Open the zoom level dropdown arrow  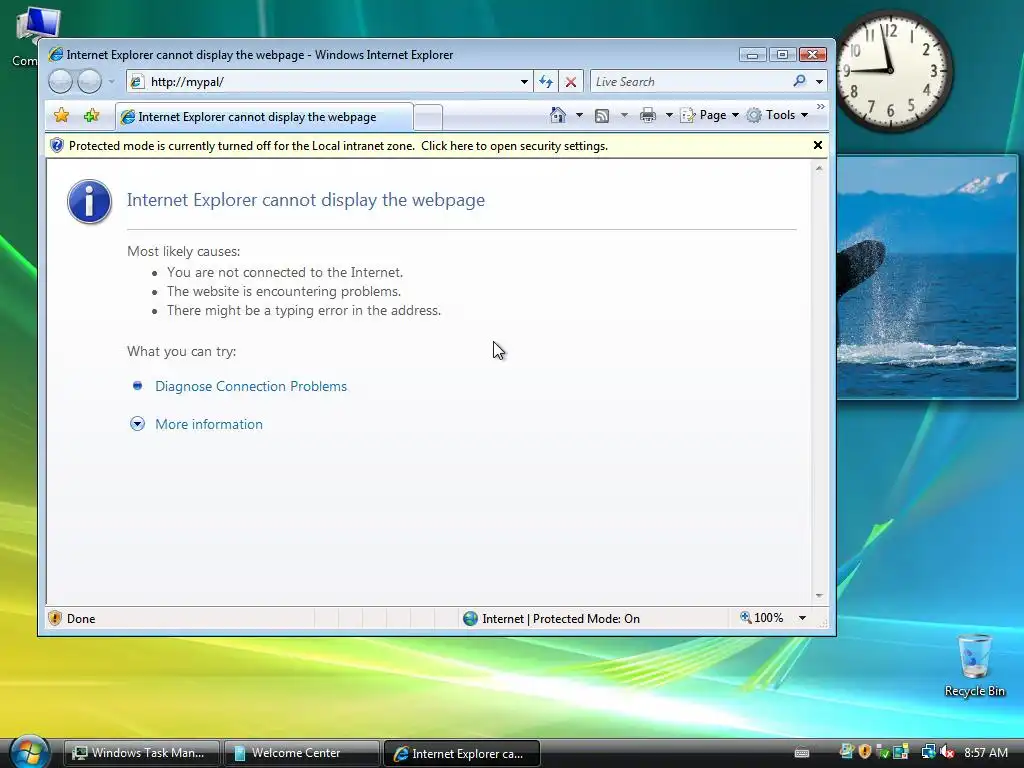point(802,618)
